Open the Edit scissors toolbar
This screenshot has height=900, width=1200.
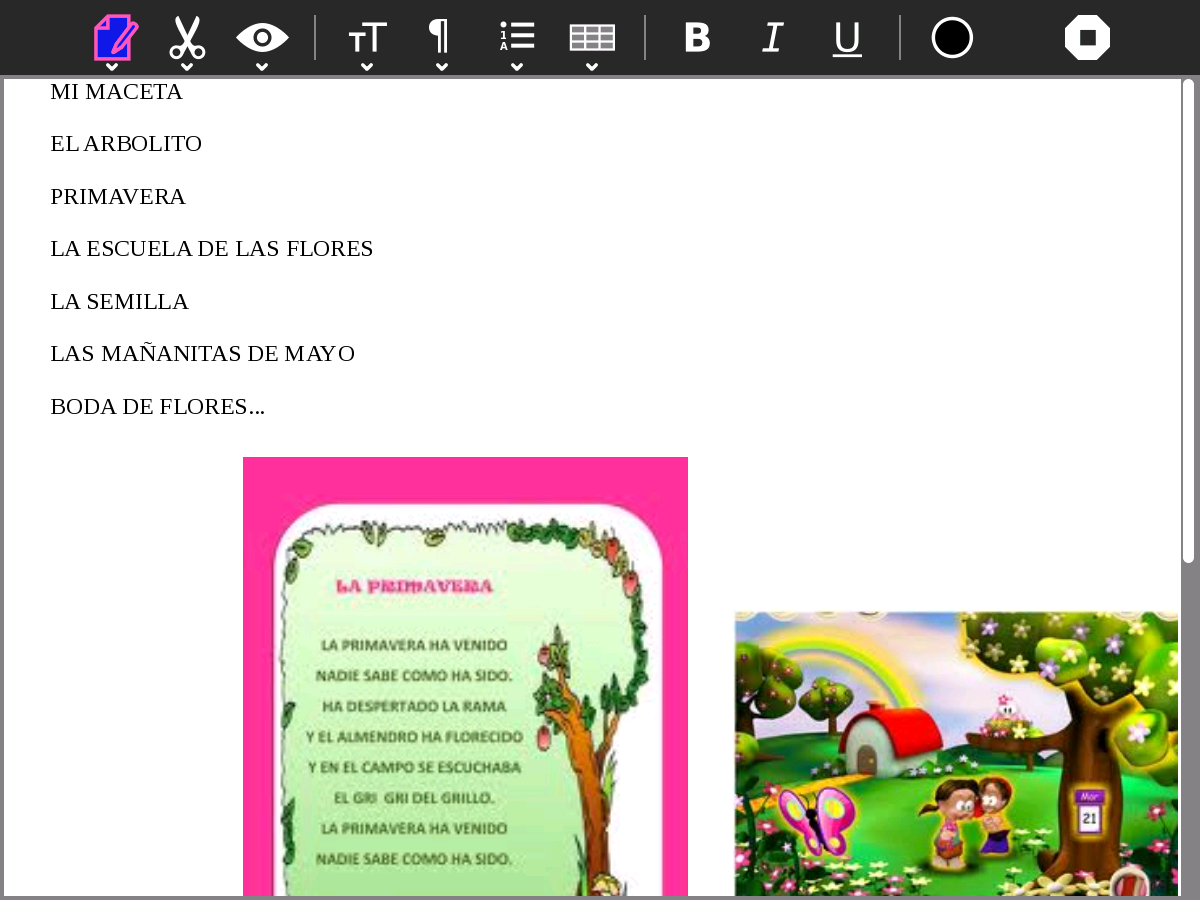tap(187, 38)
